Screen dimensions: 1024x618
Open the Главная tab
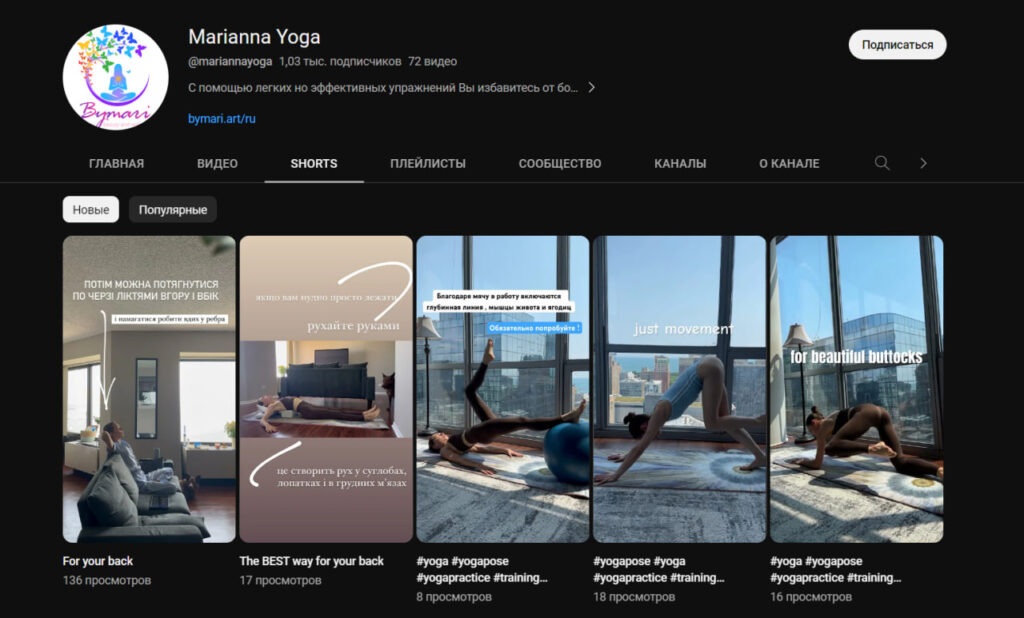coord(116,164)
